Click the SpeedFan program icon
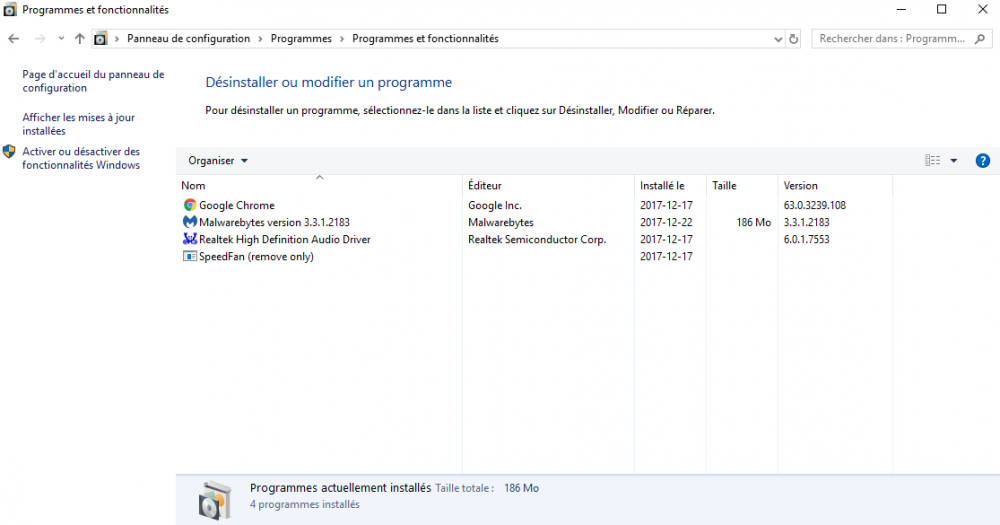 point(189,256)
